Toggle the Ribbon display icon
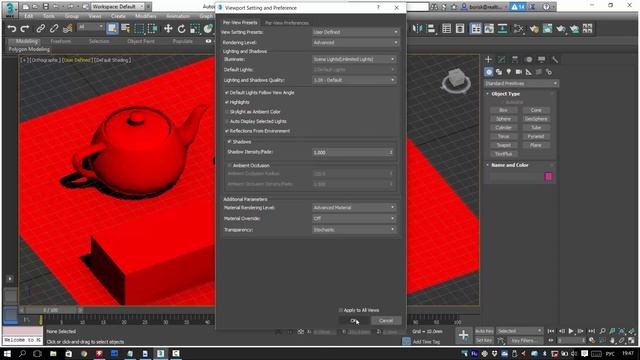Image resolution: width=640 pixels, height=360 pixels. [x=476, y=29]
